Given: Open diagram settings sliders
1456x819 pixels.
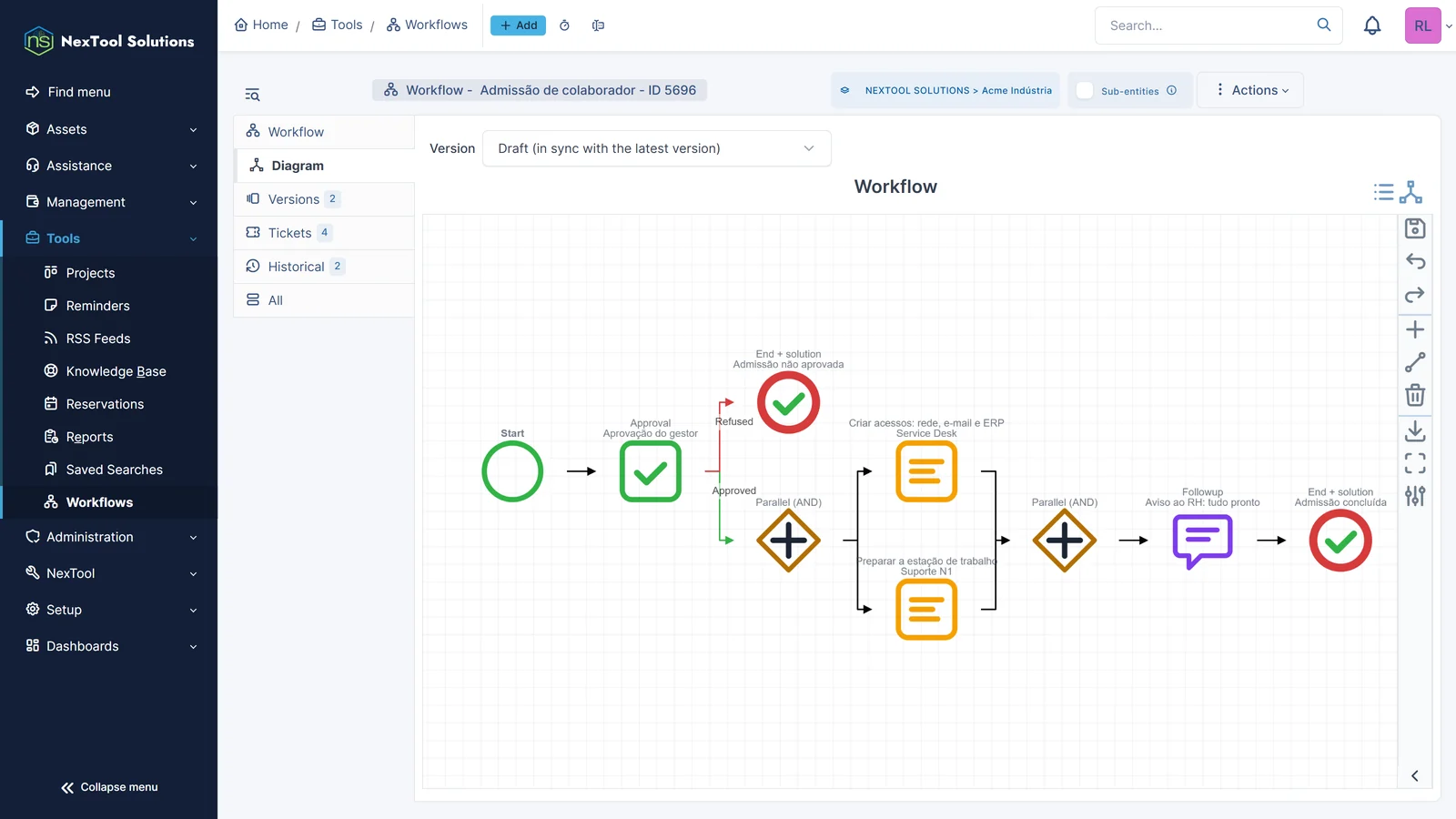Looking at the screenshot, I should pos(1415,496).
